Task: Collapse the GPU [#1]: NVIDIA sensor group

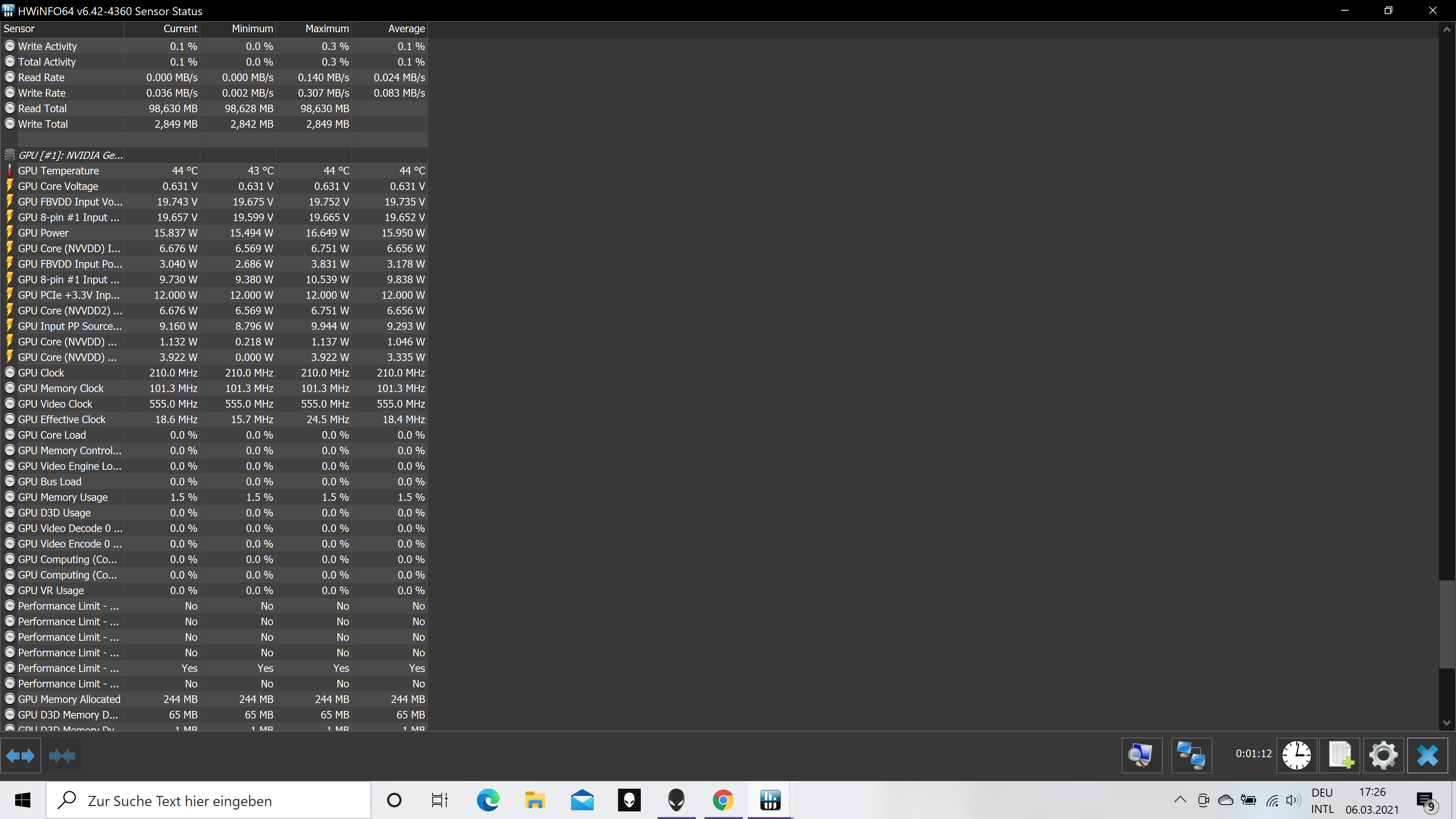Action: coord(71,155)
